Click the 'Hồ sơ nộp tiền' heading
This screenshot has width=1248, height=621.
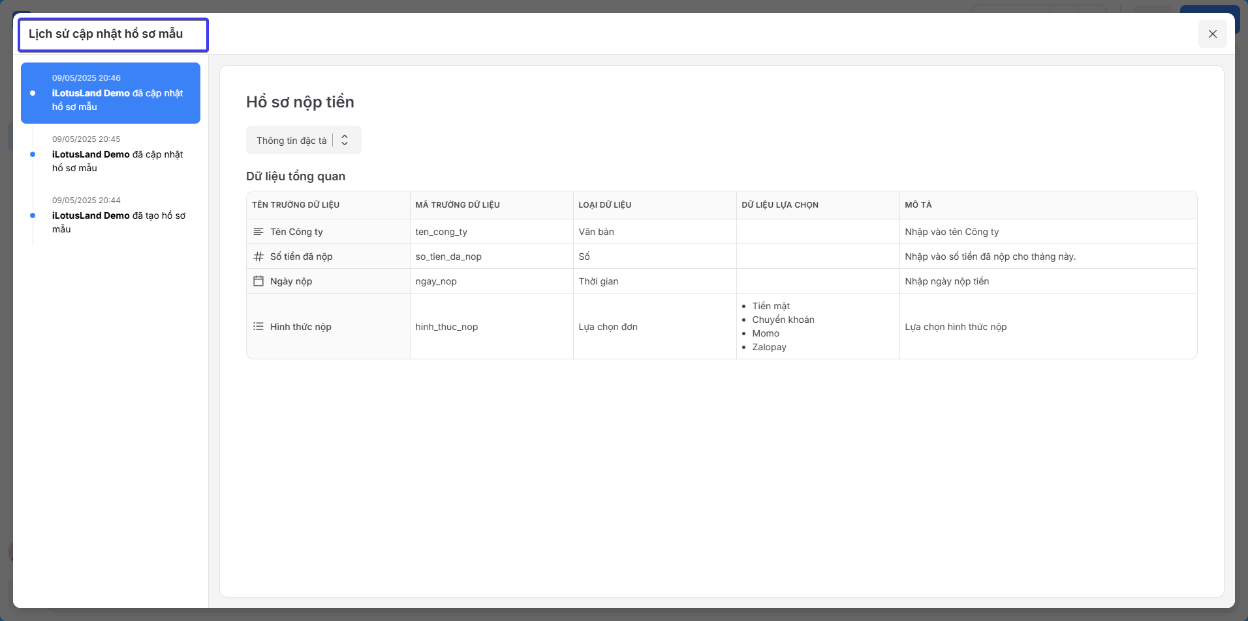(300, 102)
